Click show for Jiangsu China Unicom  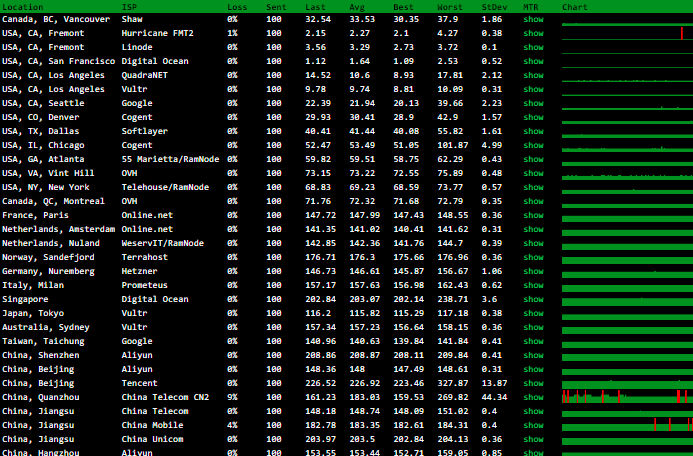[533, 439]
